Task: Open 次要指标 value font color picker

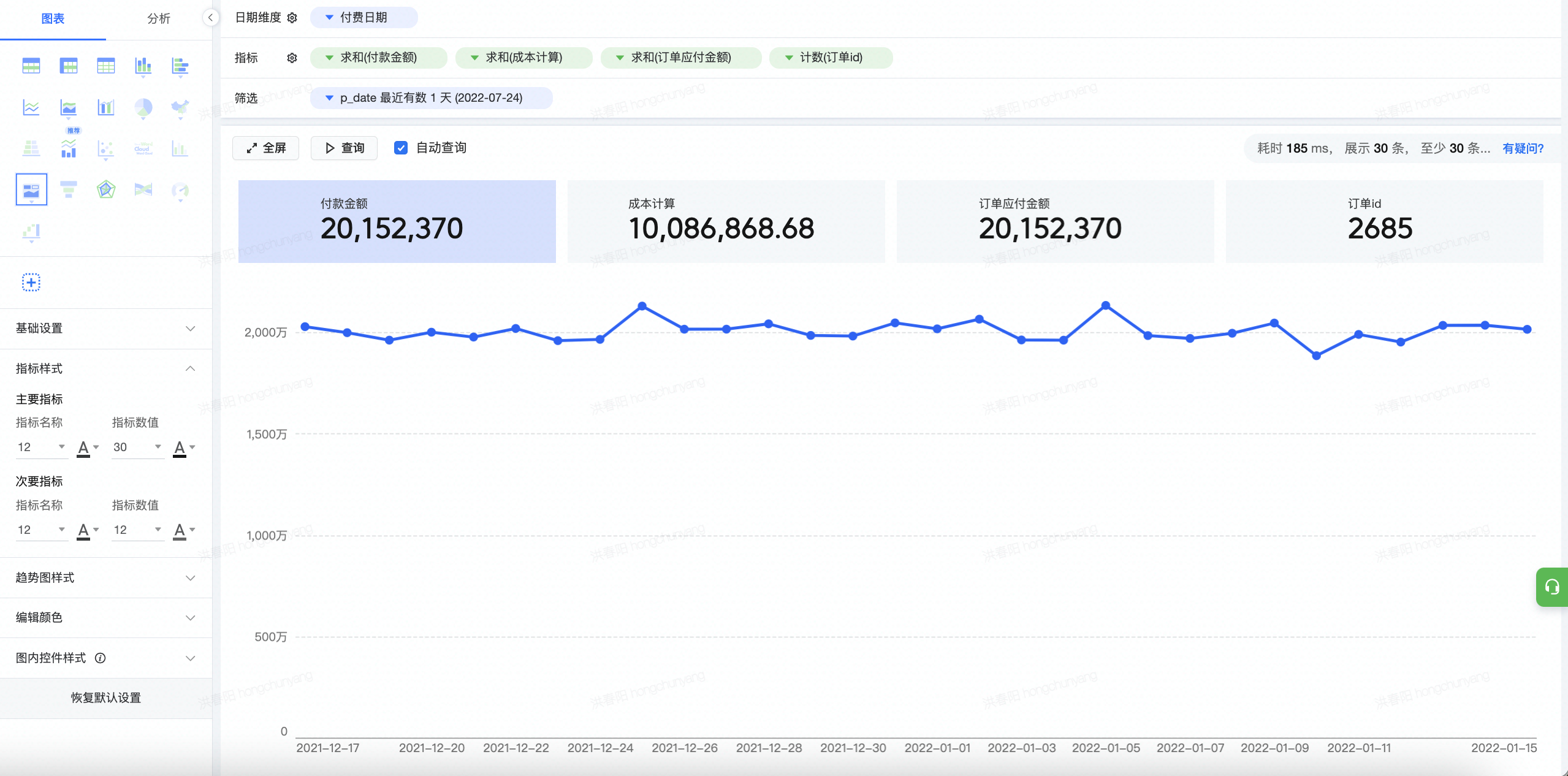Action: click(x=184, y=531)
